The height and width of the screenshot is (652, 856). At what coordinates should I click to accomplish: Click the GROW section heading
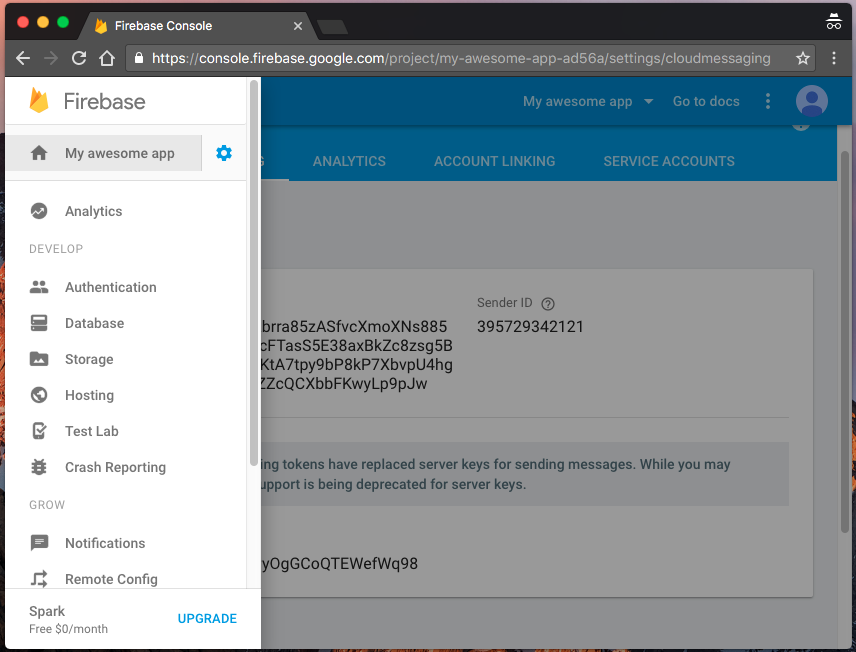47,505
